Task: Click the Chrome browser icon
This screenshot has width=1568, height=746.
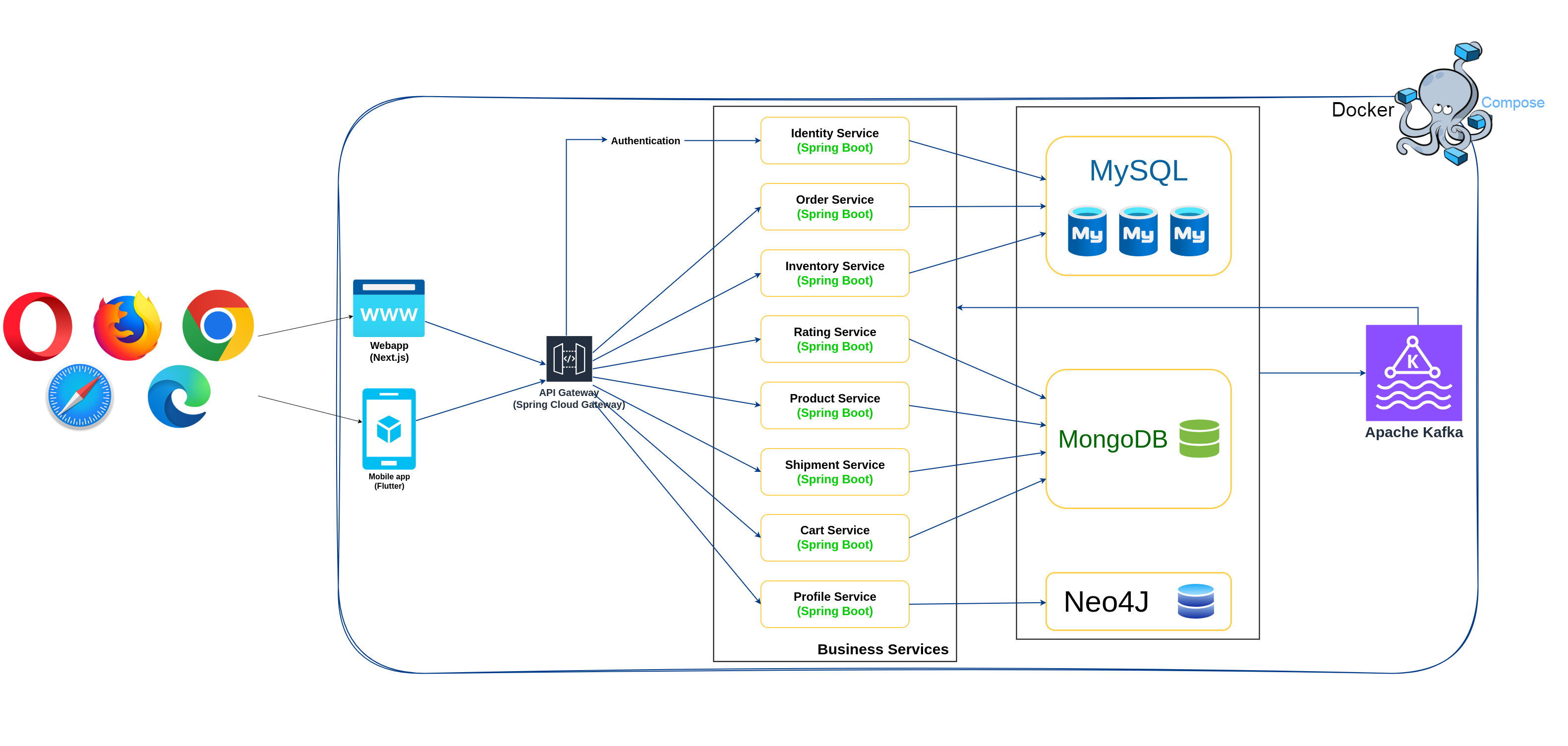Action: 217,326
